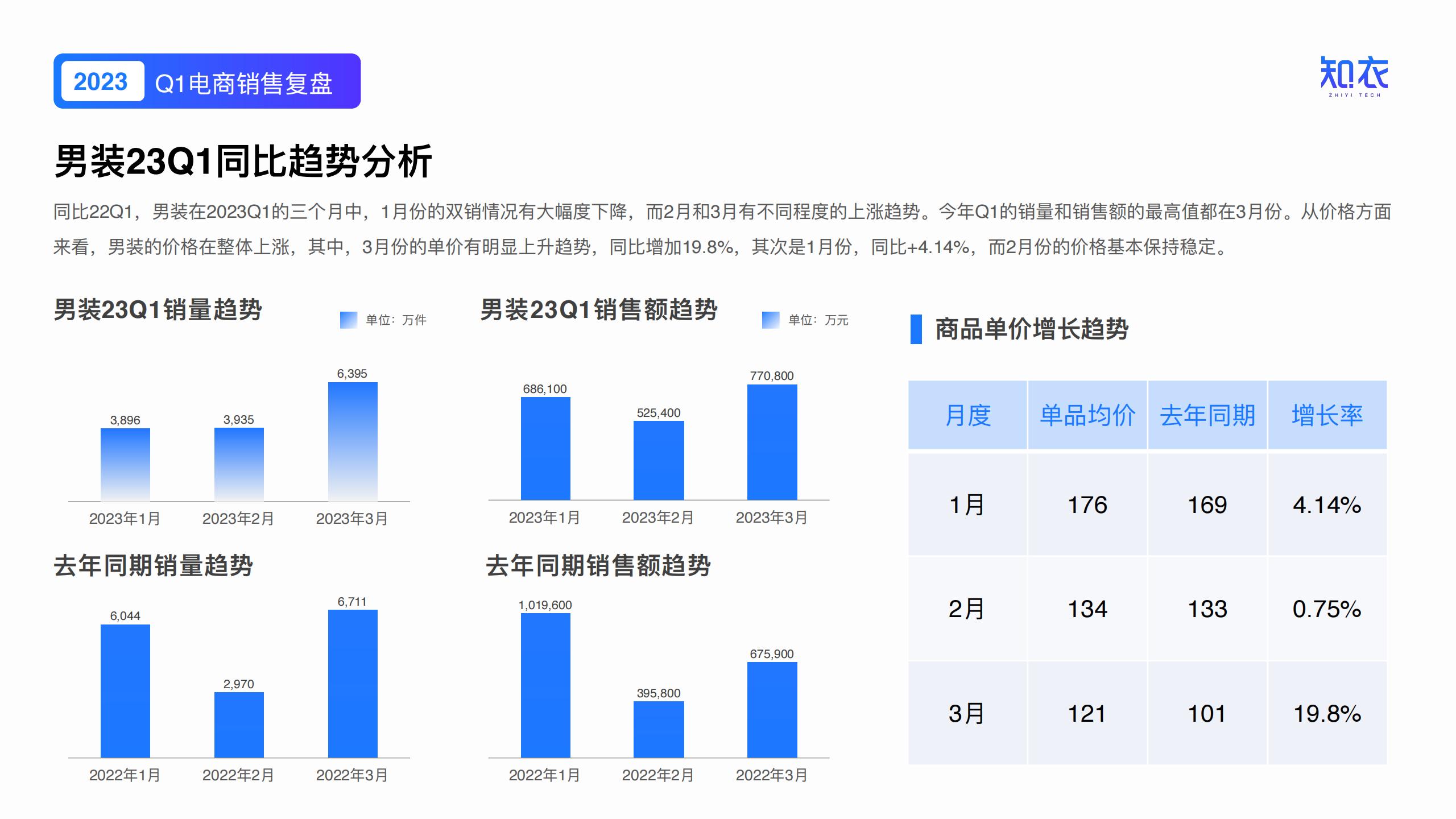The width and height of the screenshot is (1456, 819).
Task: Select the 单品均价 table header
Action: click(x=1087, y=415)
